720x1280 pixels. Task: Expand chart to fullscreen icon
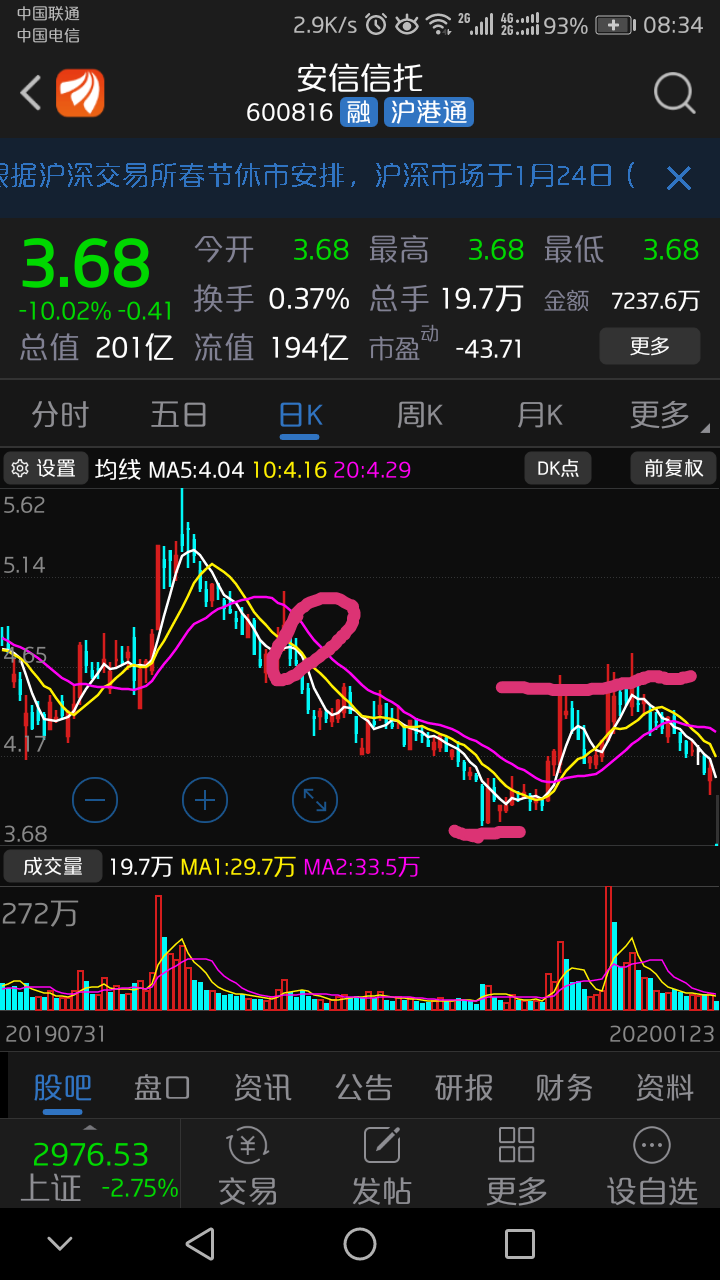tap(315, 800)
